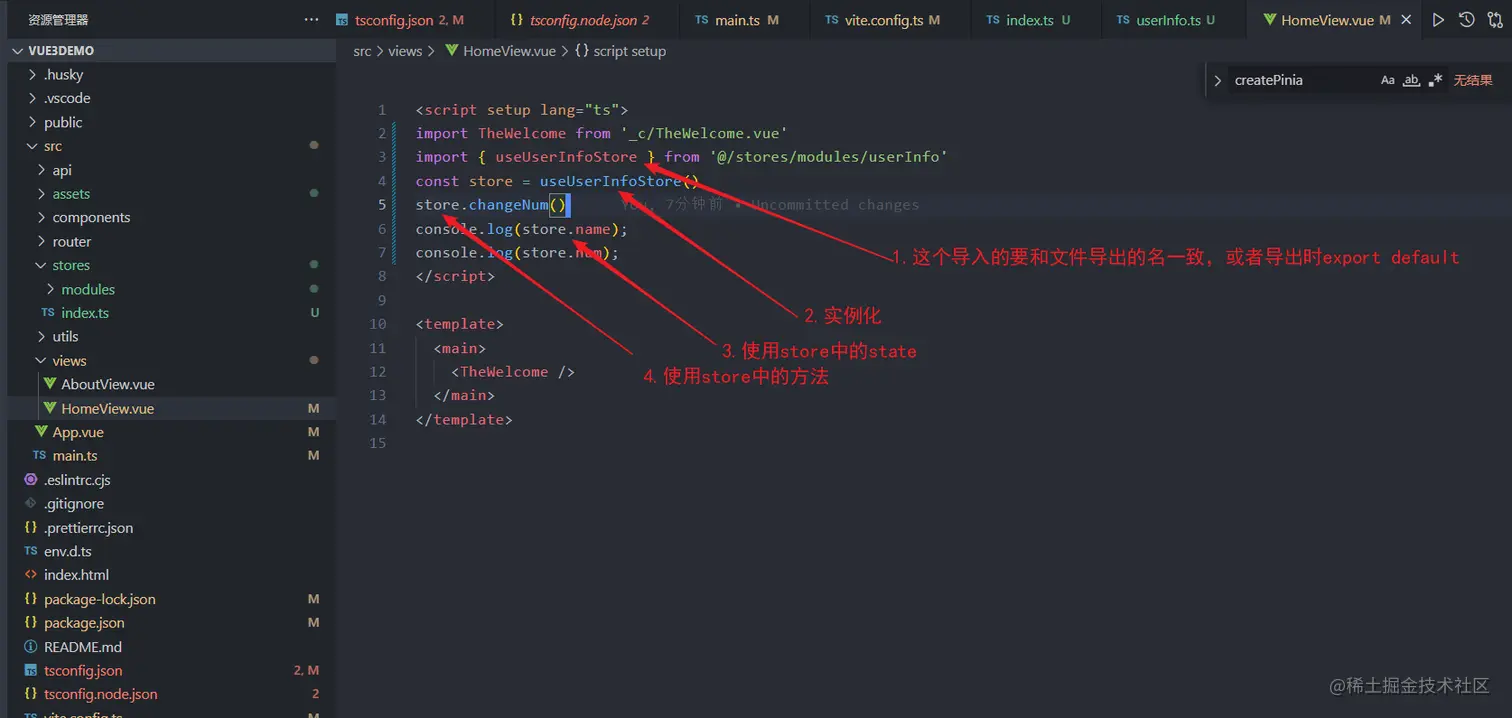Open Explorer panel more actions (…) menu
The width and height of the screenshot is (1512, 718).
click(312, 20)
